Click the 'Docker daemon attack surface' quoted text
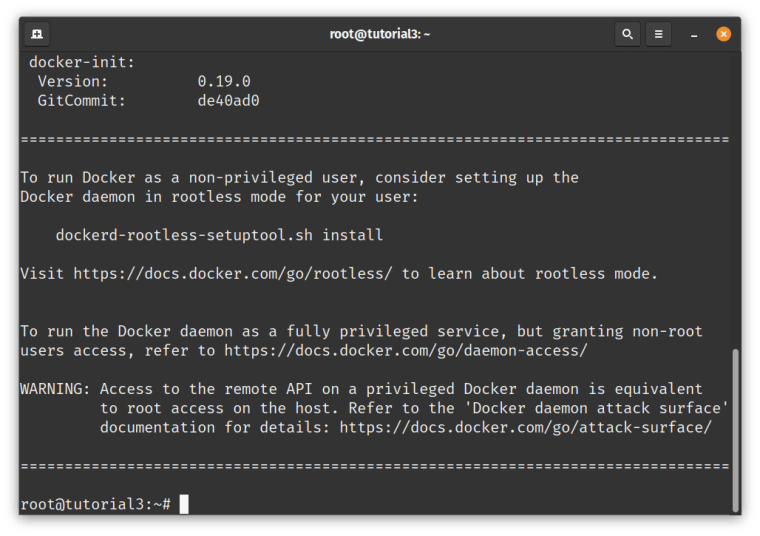 coord(596,408)
